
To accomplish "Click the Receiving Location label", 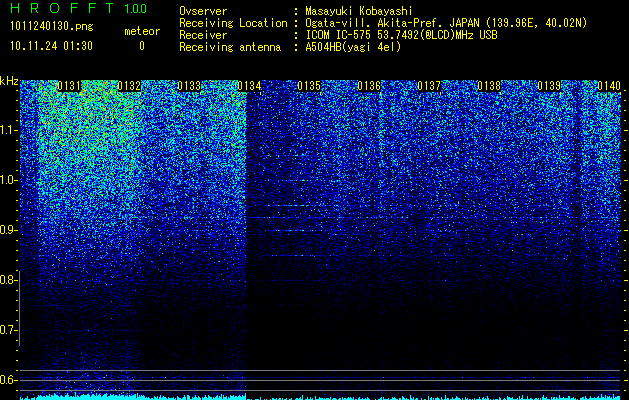I will [x=233, y=23].
